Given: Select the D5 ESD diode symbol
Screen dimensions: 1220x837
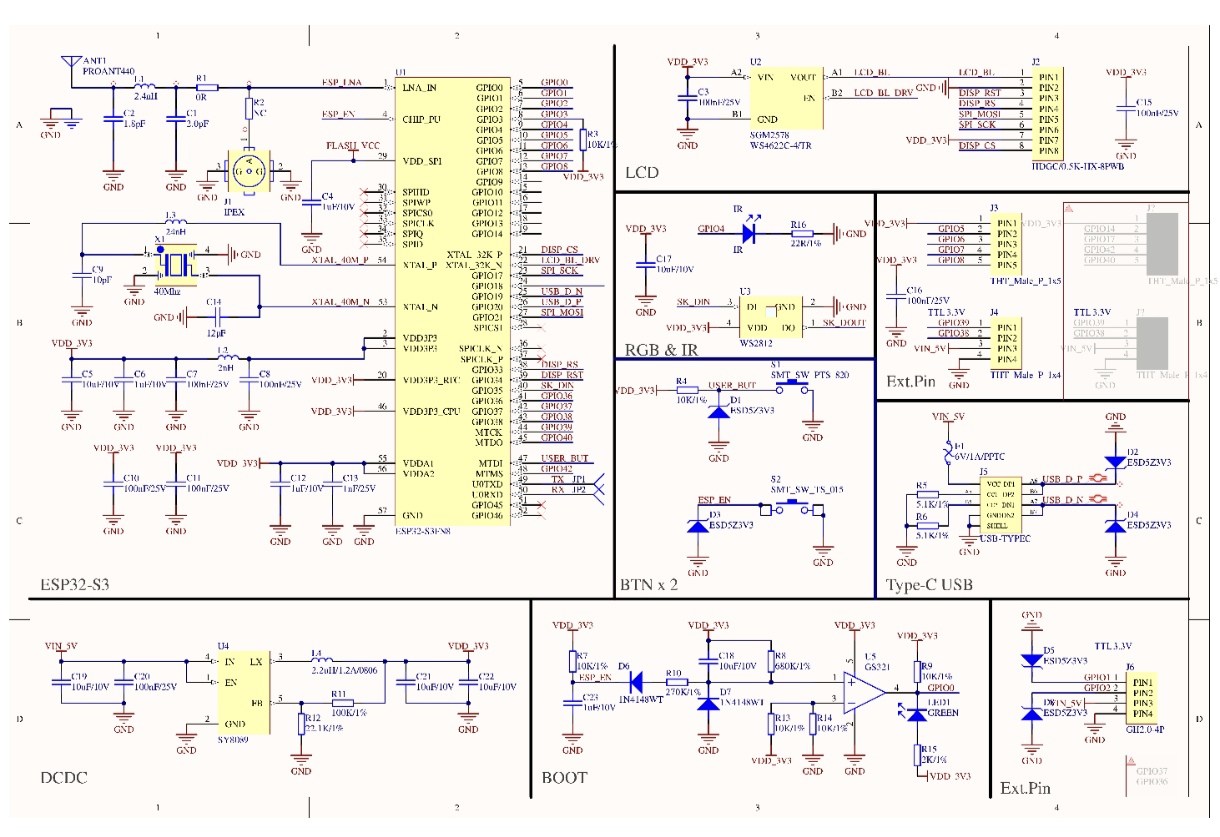Looking at the screenshot, I should tap(1033, 661).
